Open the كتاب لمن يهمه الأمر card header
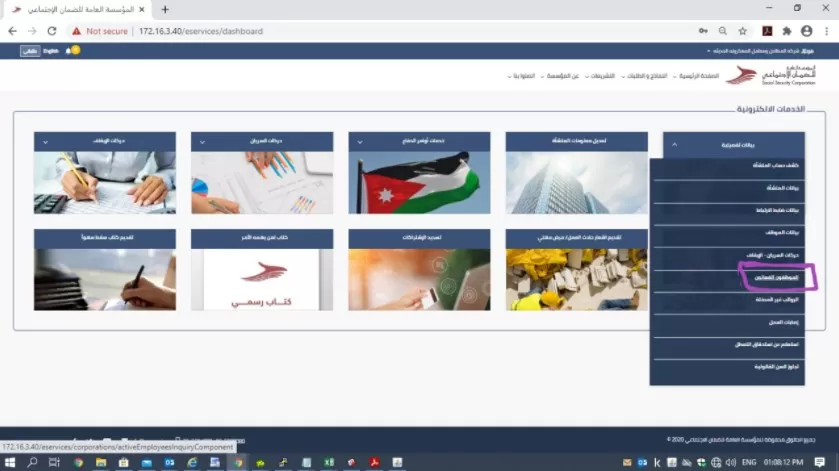The height and width of the screenshot is (471, 839). click(262, 238)
